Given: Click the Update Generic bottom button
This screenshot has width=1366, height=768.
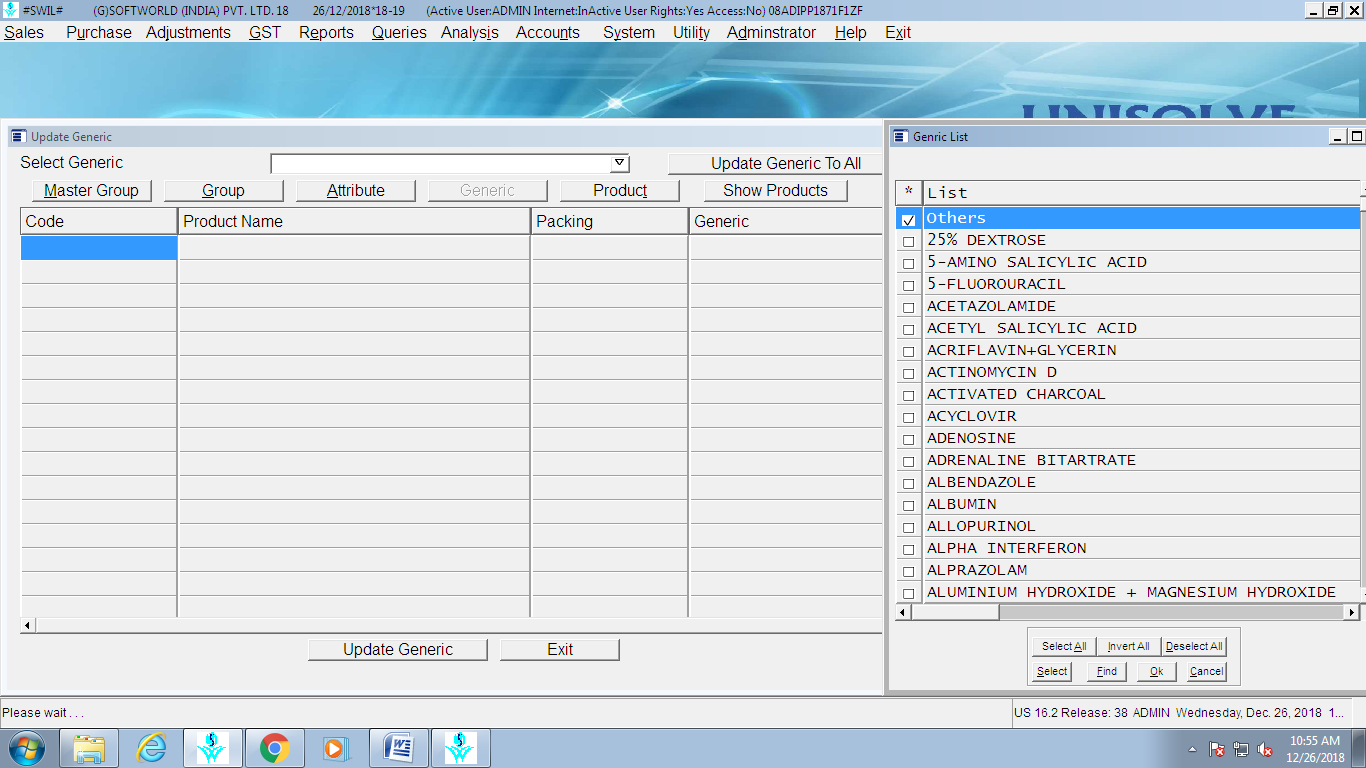Looking at the screenshot, I should [x=398, y=649].
